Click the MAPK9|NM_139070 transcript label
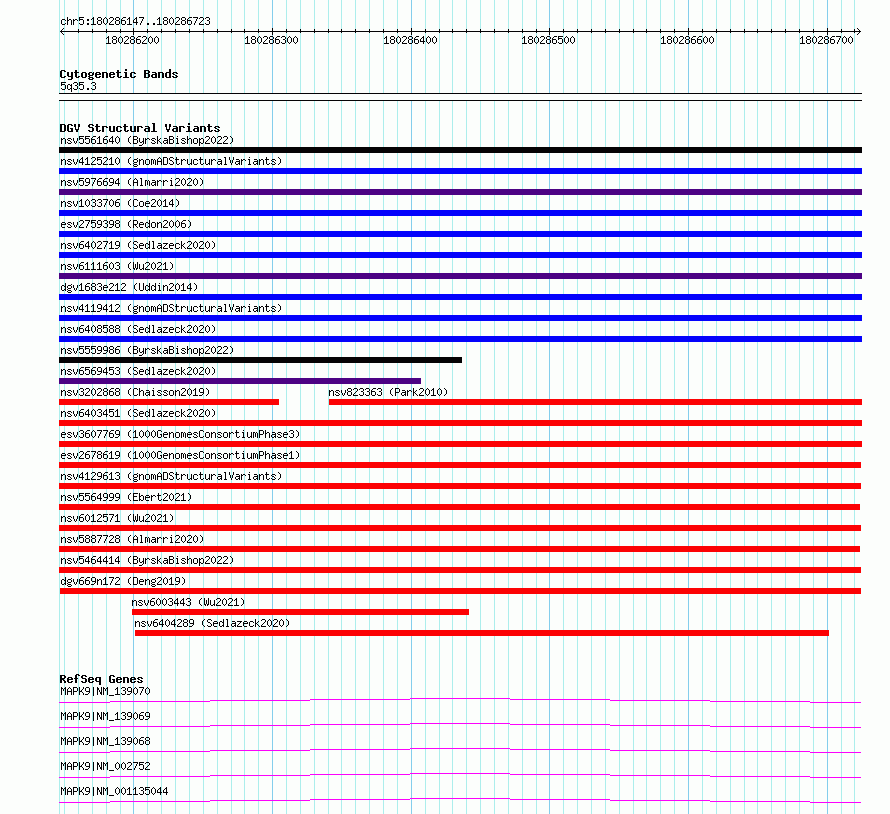The image size is (890, 814). (x=105, y=691)
